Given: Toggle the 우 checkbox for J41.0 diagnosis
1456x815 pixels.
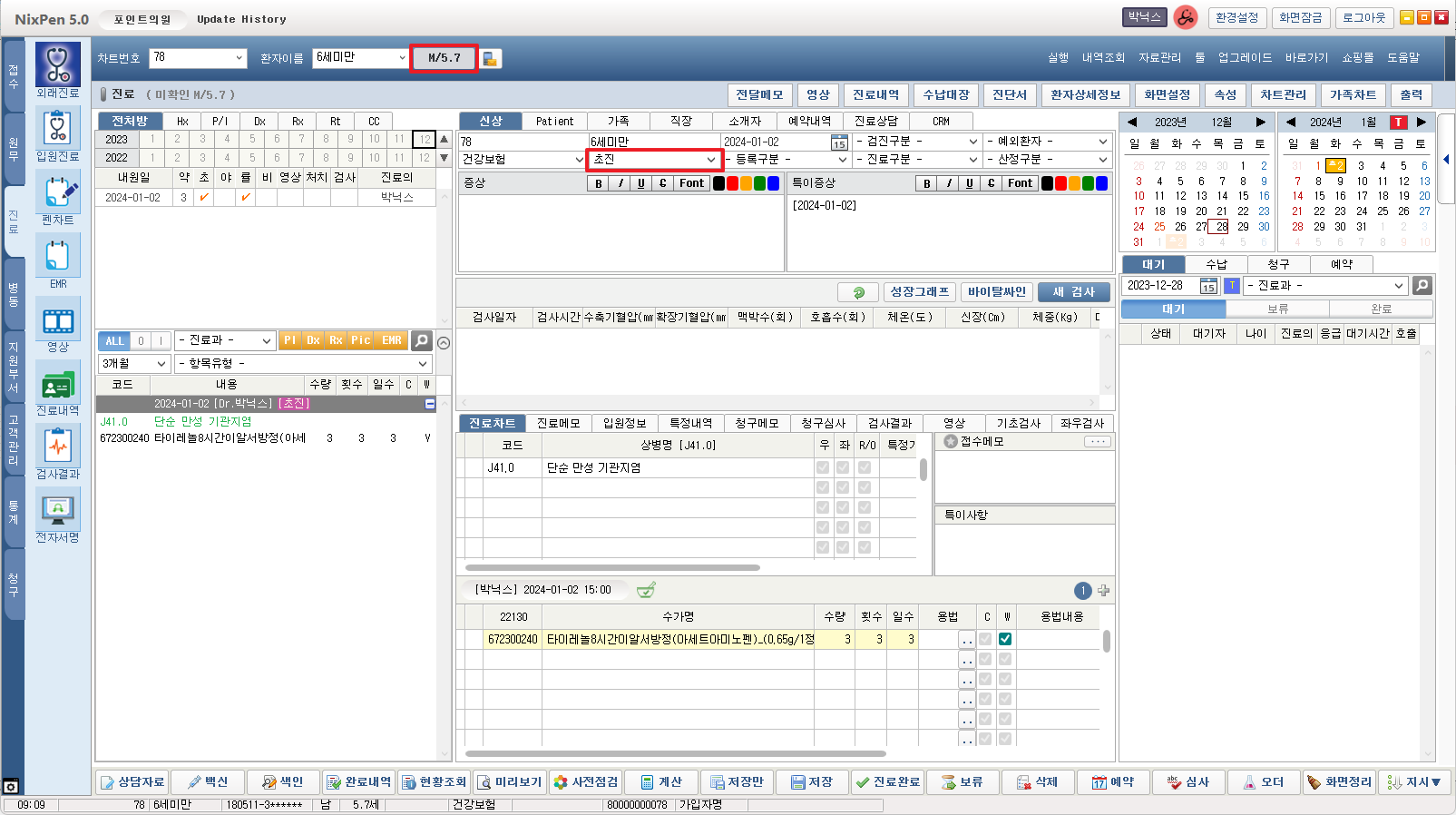Looking at the screenshot, I should [x=823, y=467].
